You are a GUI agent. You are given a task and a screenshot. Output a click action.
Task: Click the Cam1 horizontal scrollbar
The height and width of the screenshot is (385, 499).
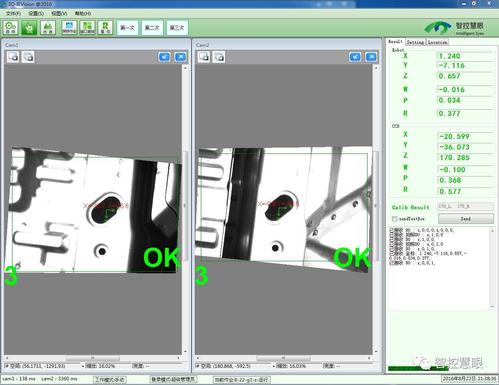(92, 358)
